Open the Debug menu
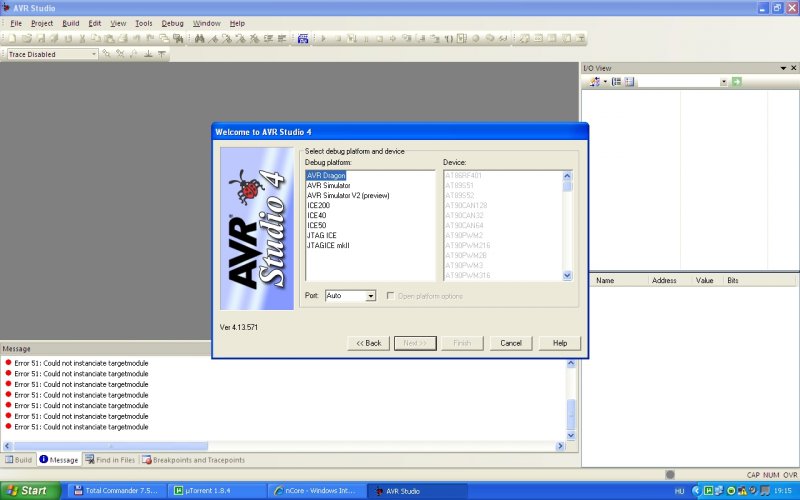The width and height of the screenshot is (800, 500). point(172,23)
